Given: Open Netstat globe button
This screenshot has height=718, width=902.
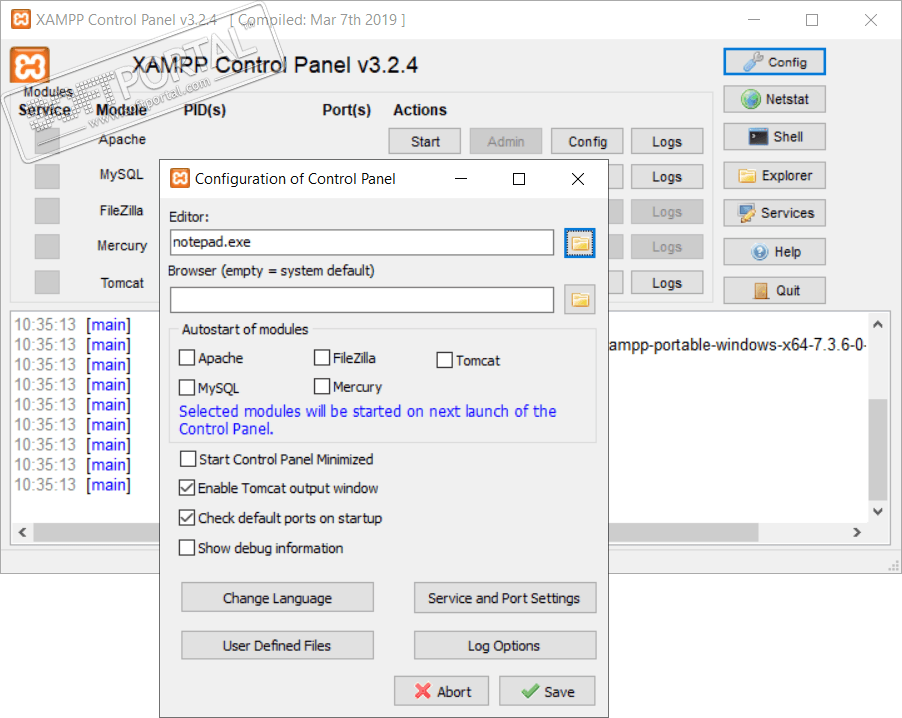Looking at the screenshot, I should (774, 99).
